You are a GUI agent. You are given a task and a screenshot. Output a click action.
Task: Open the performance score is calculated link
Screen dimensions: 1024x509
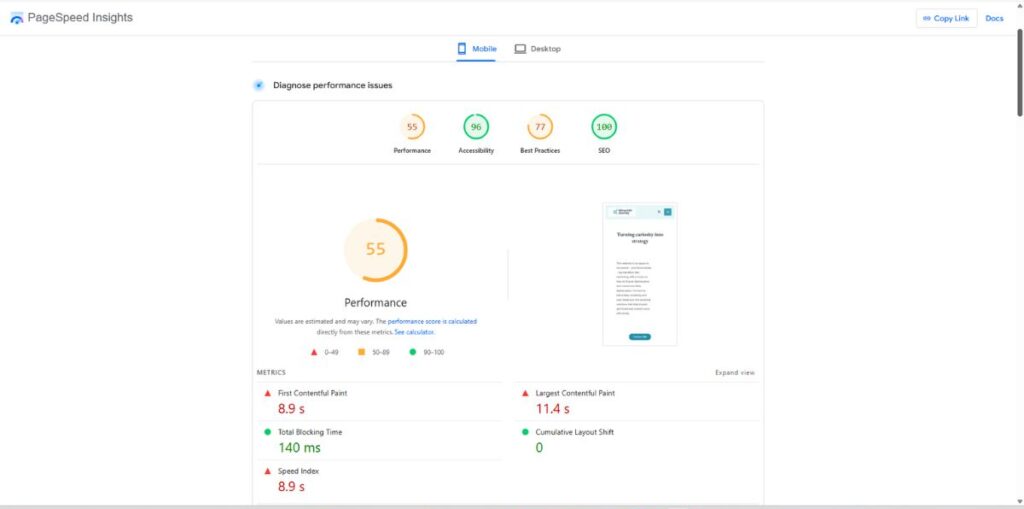432,321
